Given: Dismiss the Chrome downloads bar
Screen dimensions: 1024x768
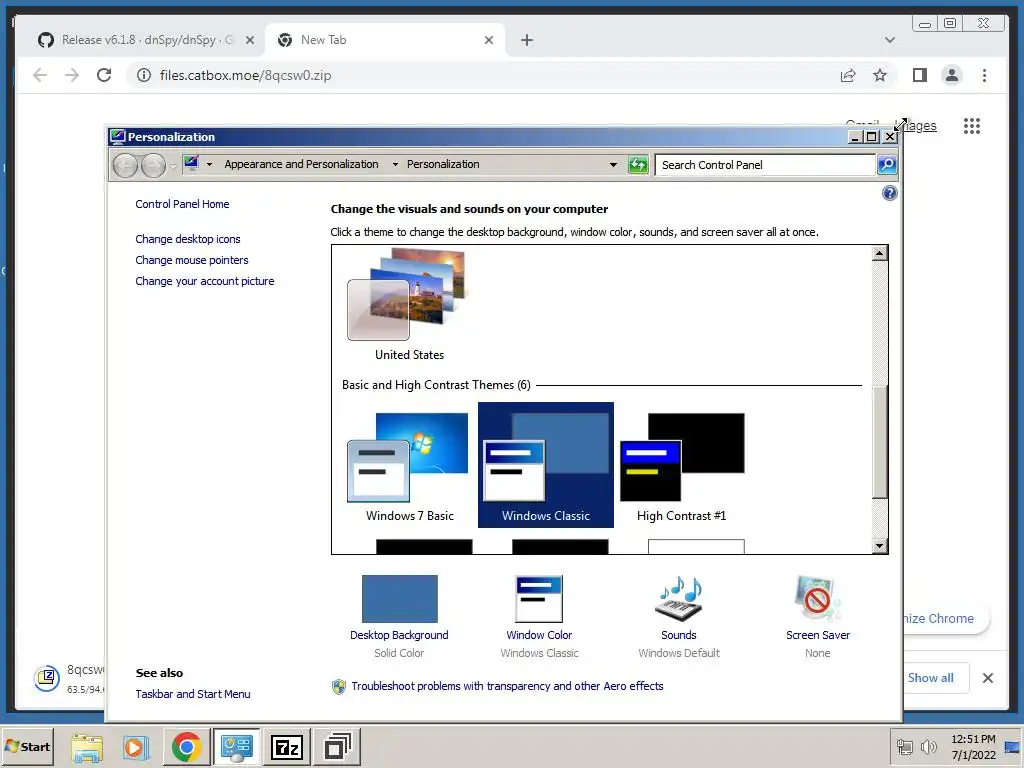Looking at the screenshot, I should (987, 678).
